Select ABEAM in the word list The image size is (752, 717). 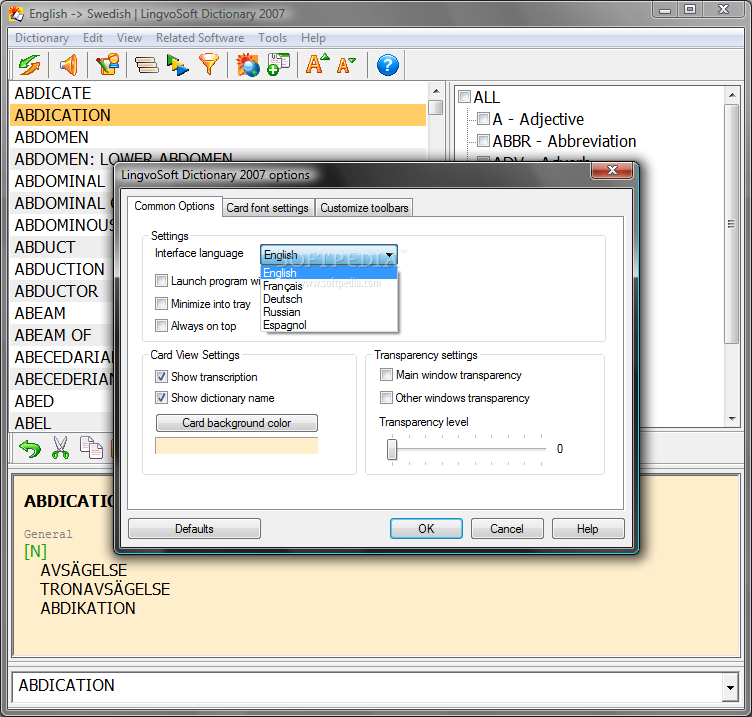tap(62, 313)
